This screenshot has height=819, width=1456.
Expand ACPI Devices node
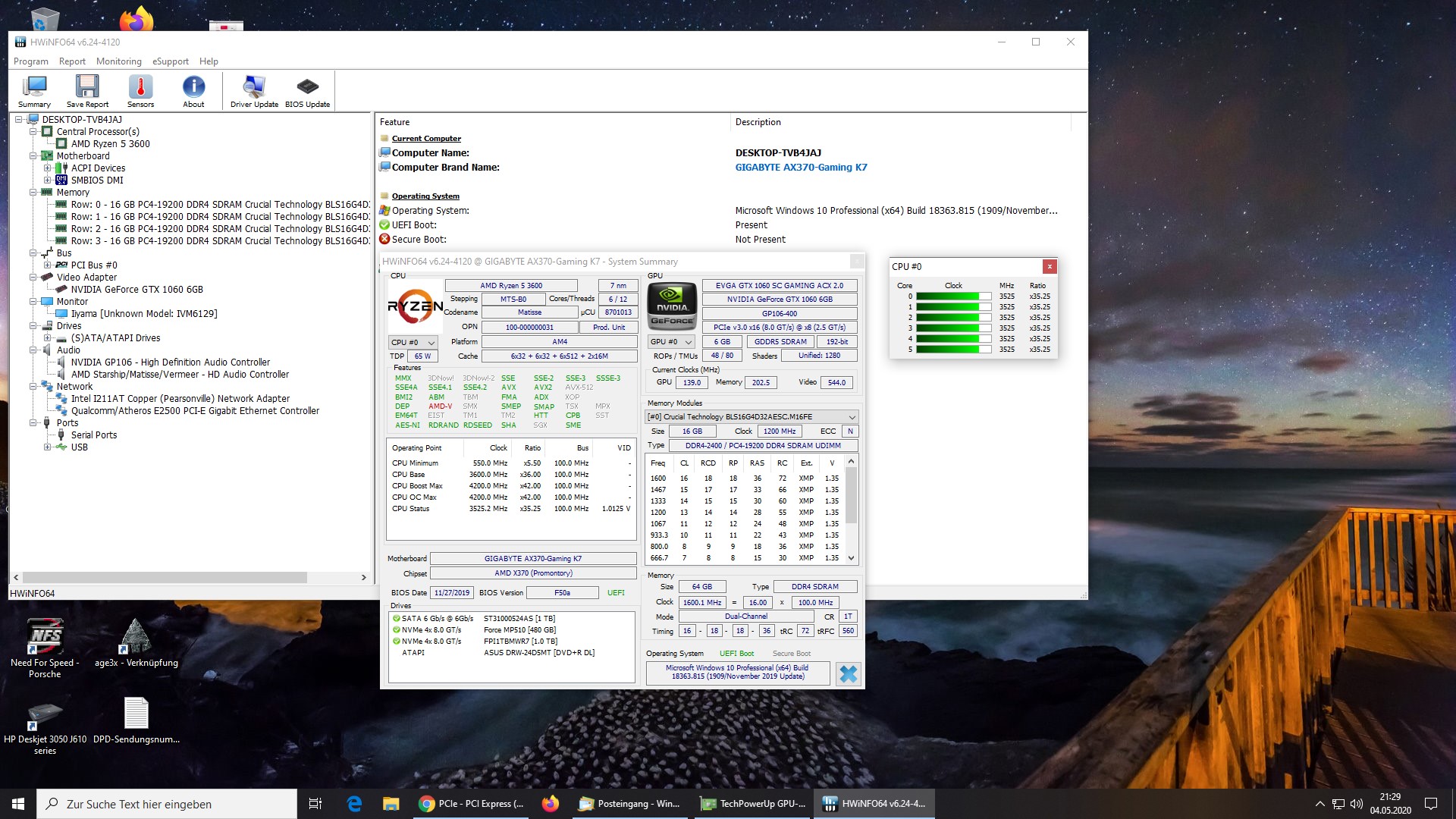pyautogui.click(x=48, y=168)
